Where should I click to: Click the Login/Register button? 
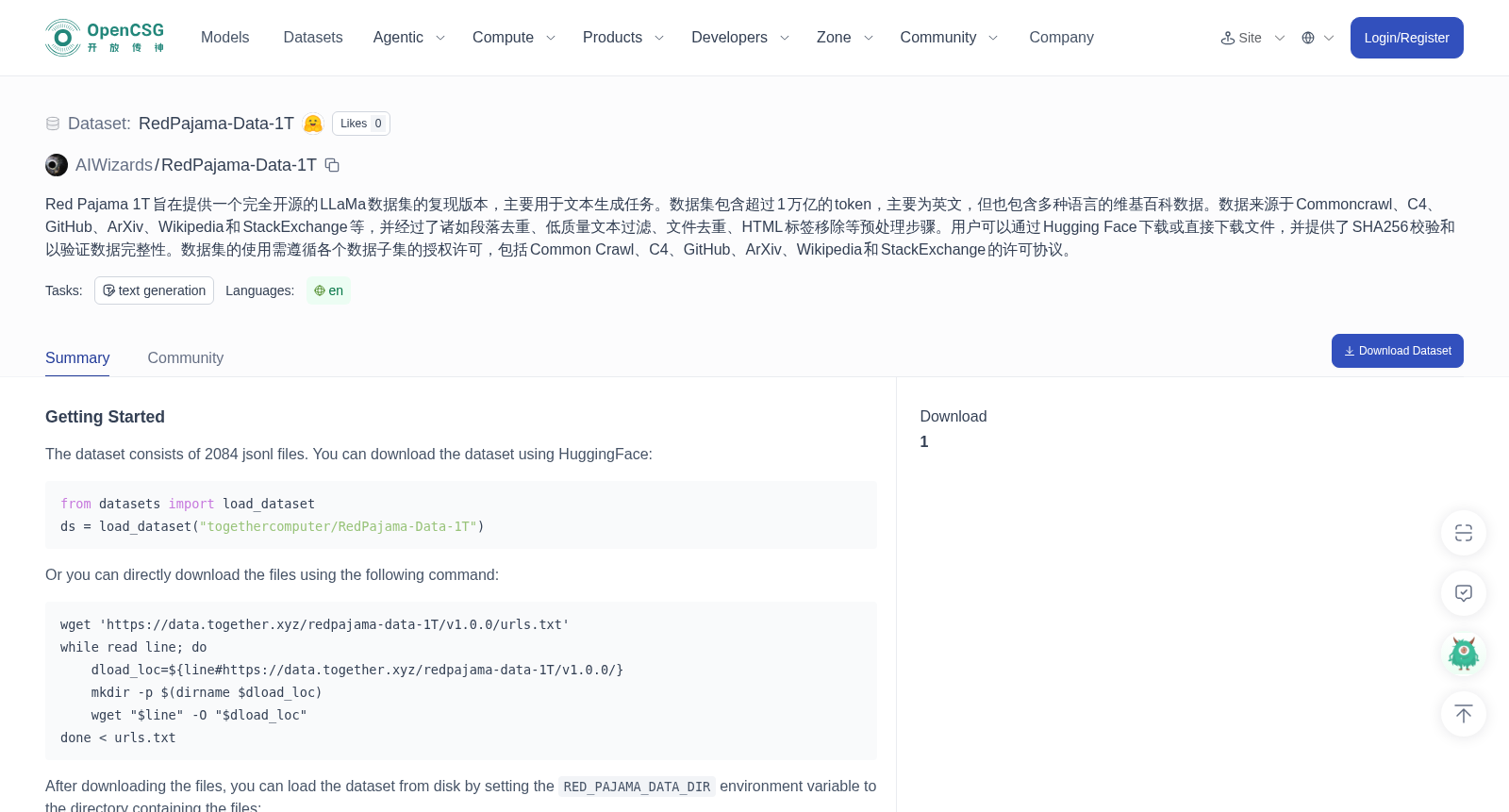pyautogui.click(x=1407, y=38)
